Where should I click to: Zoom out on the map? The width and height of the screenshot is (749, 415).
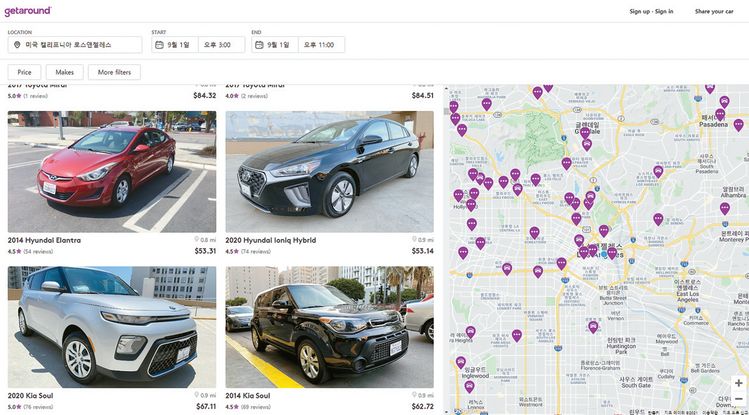click(x=738, y=399)
